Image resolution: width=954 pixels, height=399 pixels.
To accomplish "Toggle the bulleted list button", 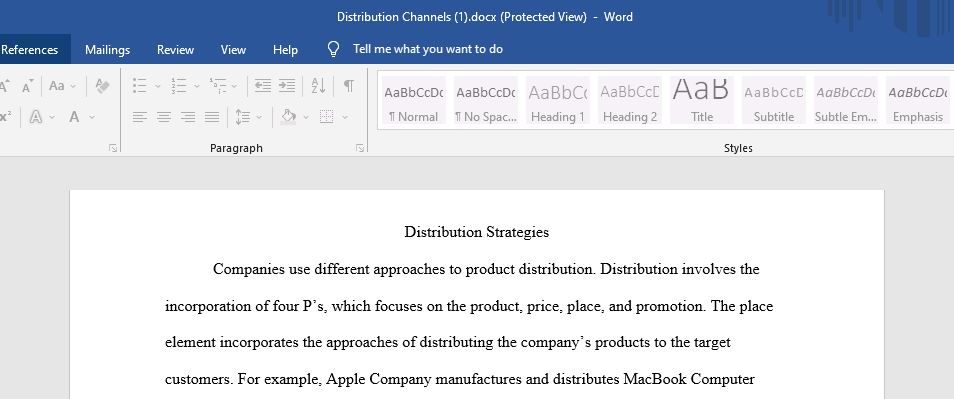I will tap(140, 86).
